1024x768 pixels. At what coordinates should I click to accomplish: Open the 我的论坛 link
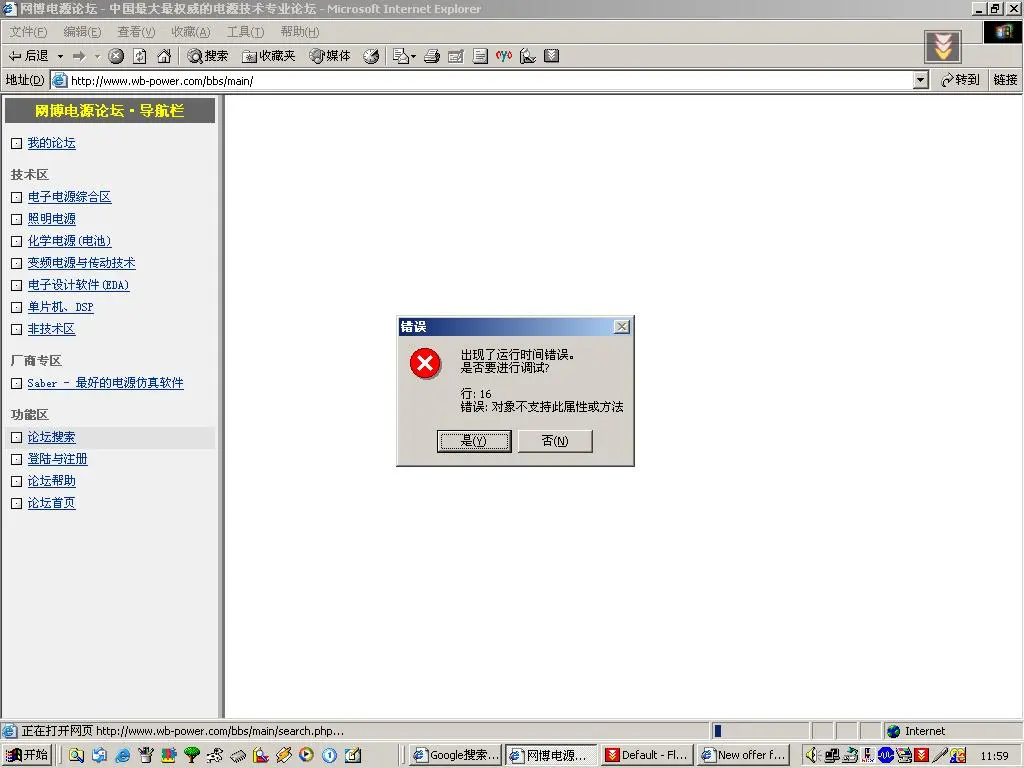(x=52, y=143)
